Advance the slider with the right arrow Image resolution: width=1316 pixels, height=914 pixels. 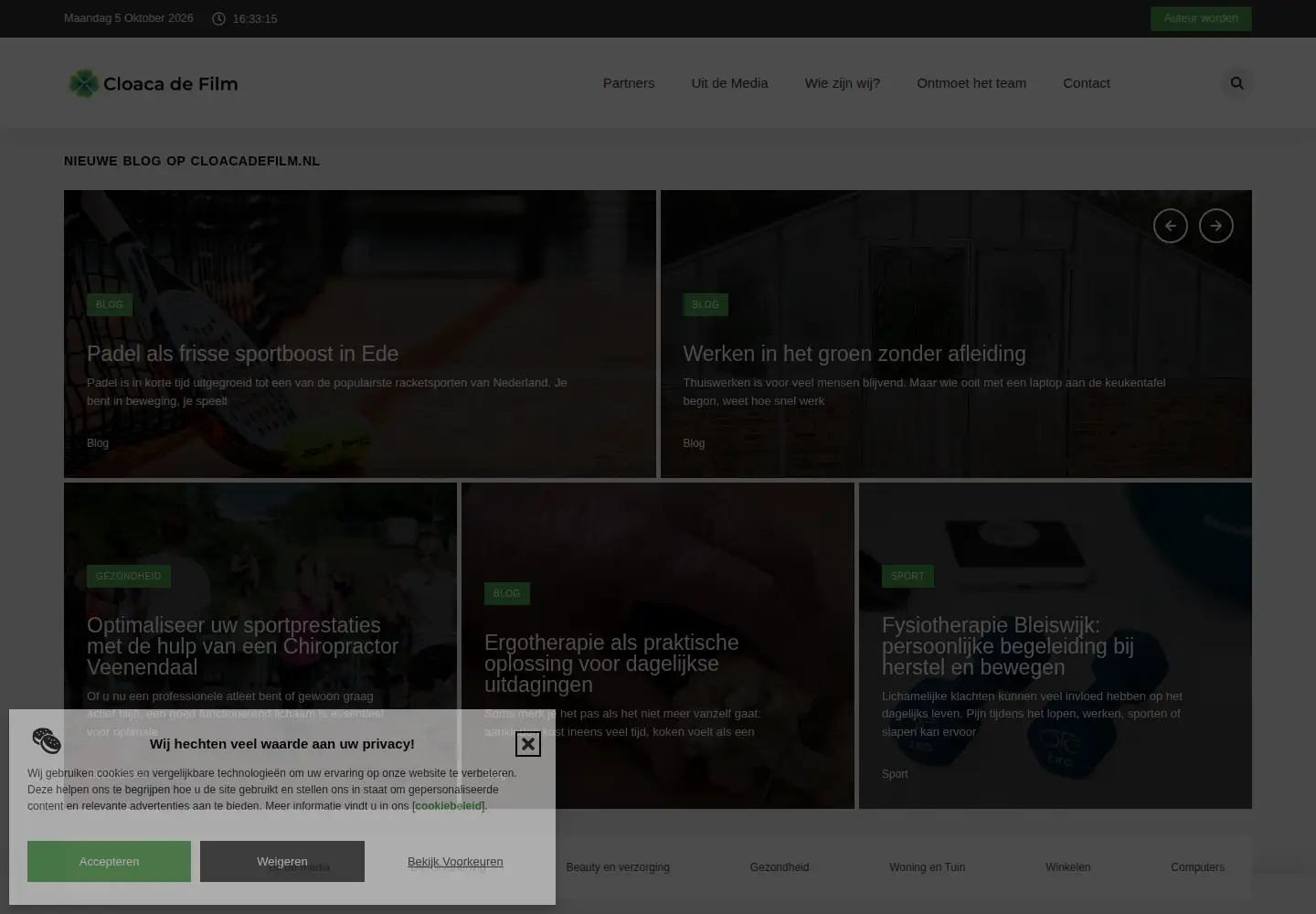pyautogui.click(x=1216, y=226)
